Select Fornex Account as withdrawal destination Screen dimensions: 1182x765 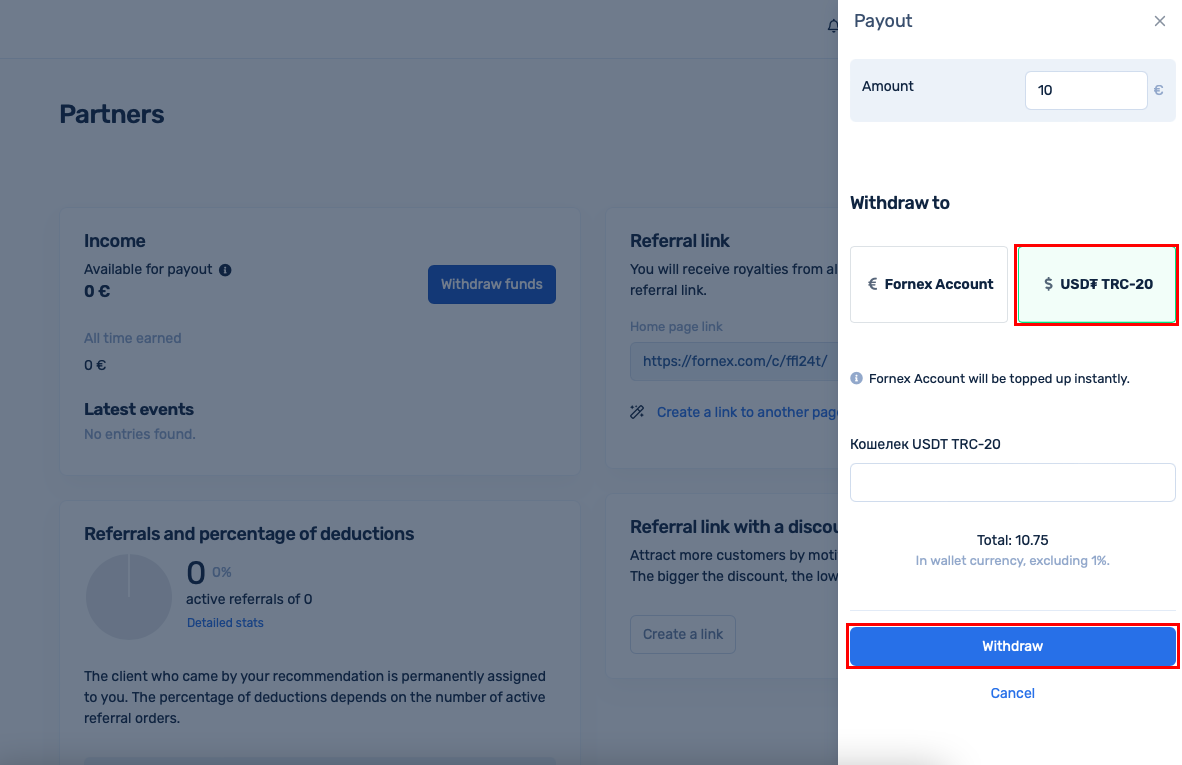click(929, 284)
